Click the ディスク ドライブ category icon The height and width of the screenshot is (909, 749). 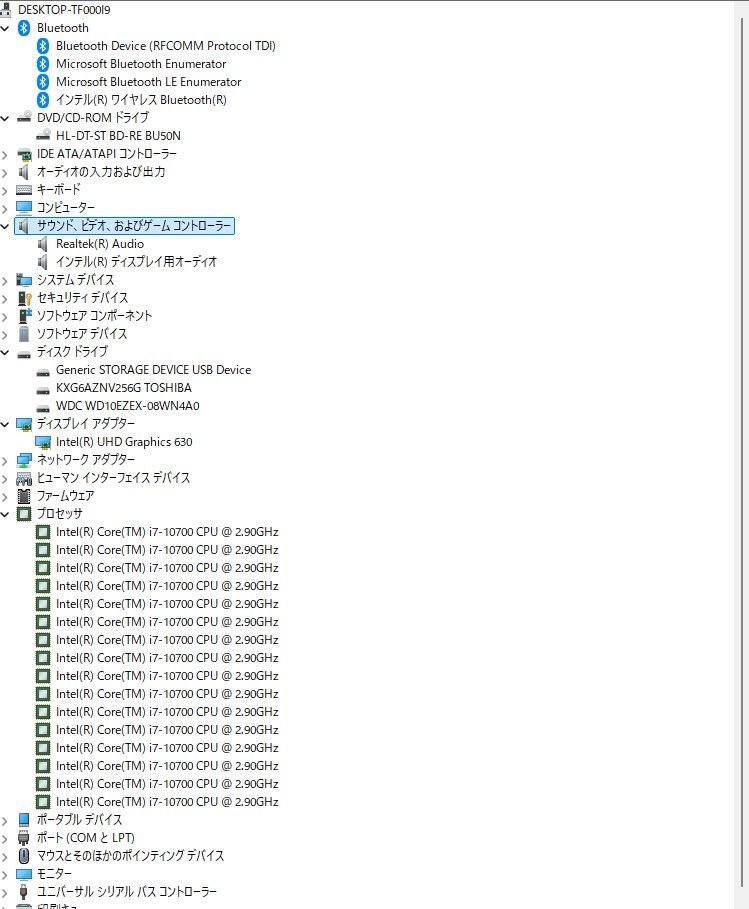pos(24,353)
